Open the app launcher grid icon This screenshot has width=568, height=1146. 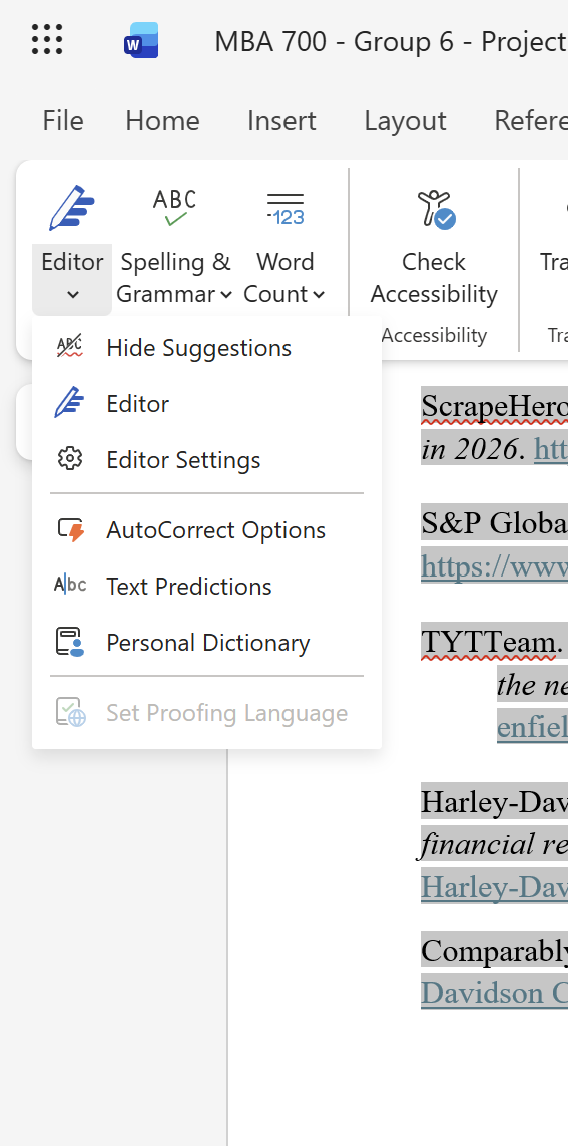click(x=47, y=39)
